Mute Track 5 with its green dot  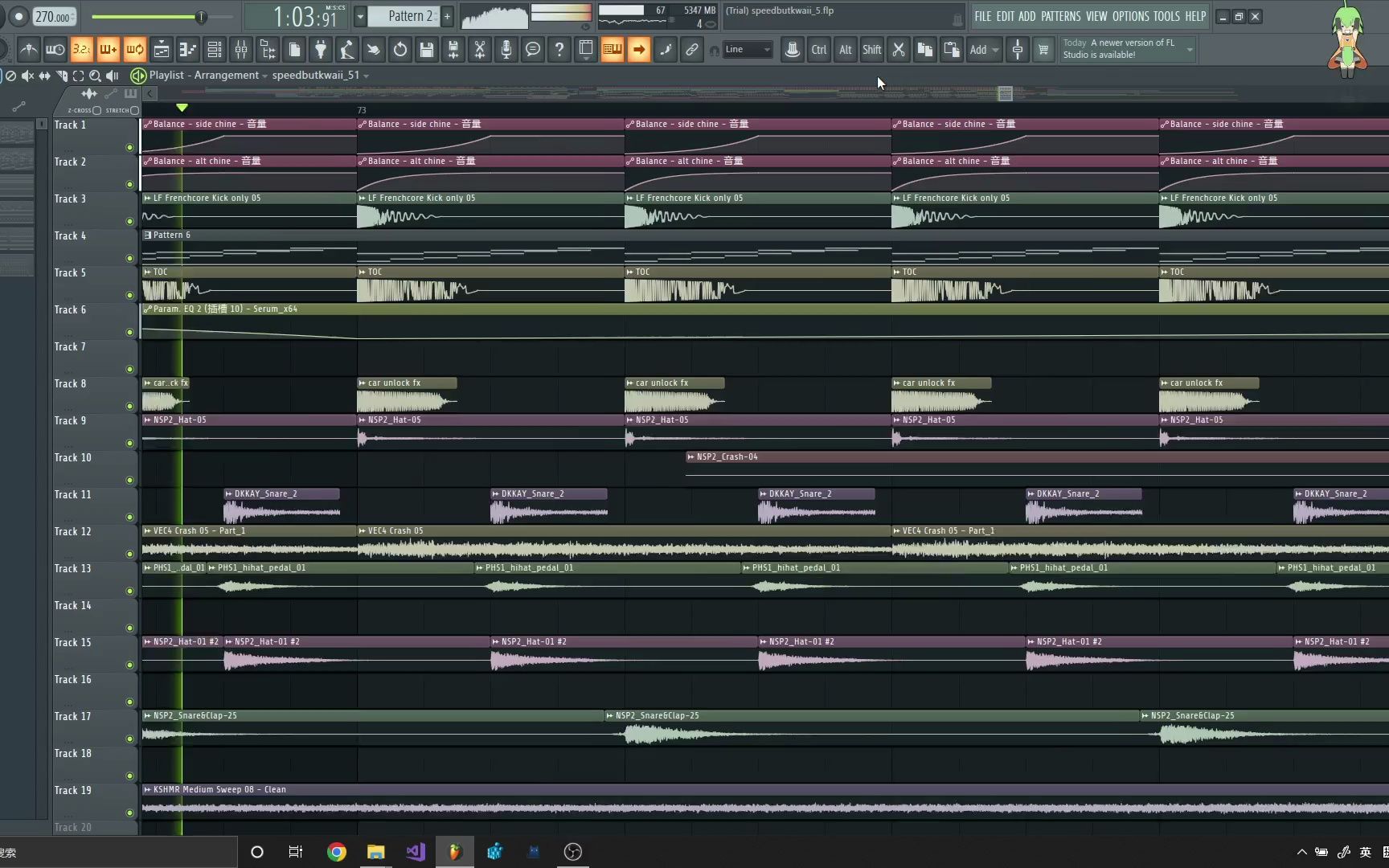click(129, 296)
